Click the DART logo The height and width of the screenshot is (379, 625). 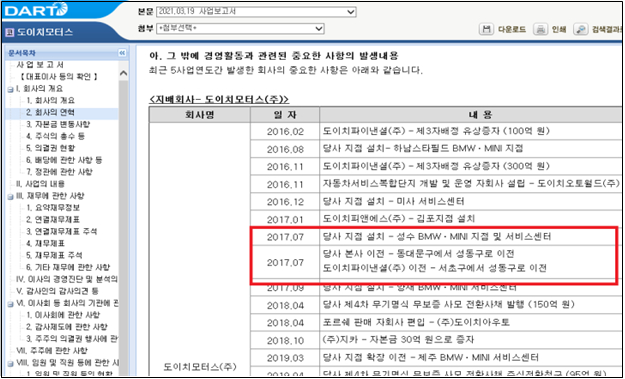[37, 10]
